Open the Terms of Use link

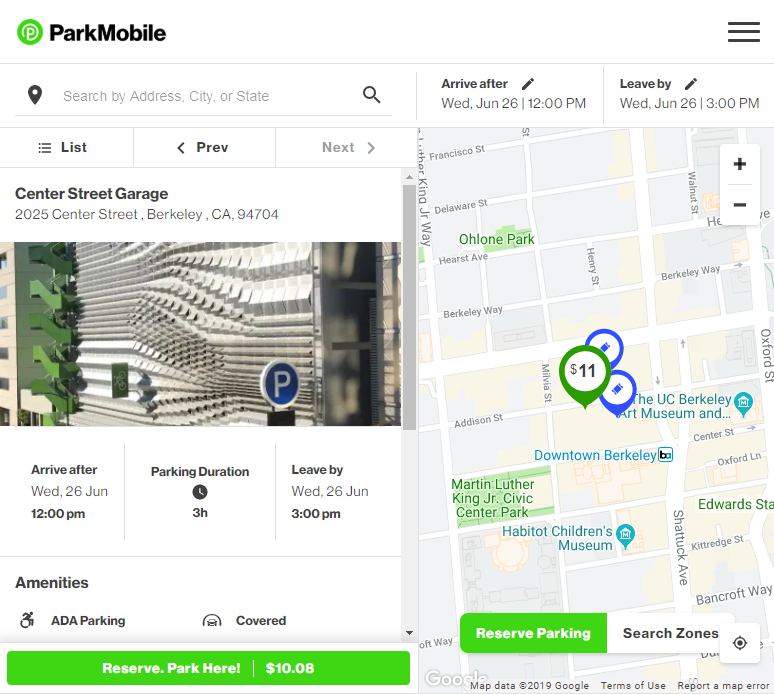tap(633, 686)
